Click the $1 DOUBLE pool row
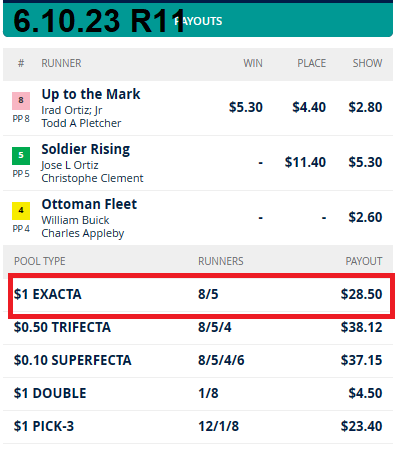 pyautogui.click(x=198, y=394)
